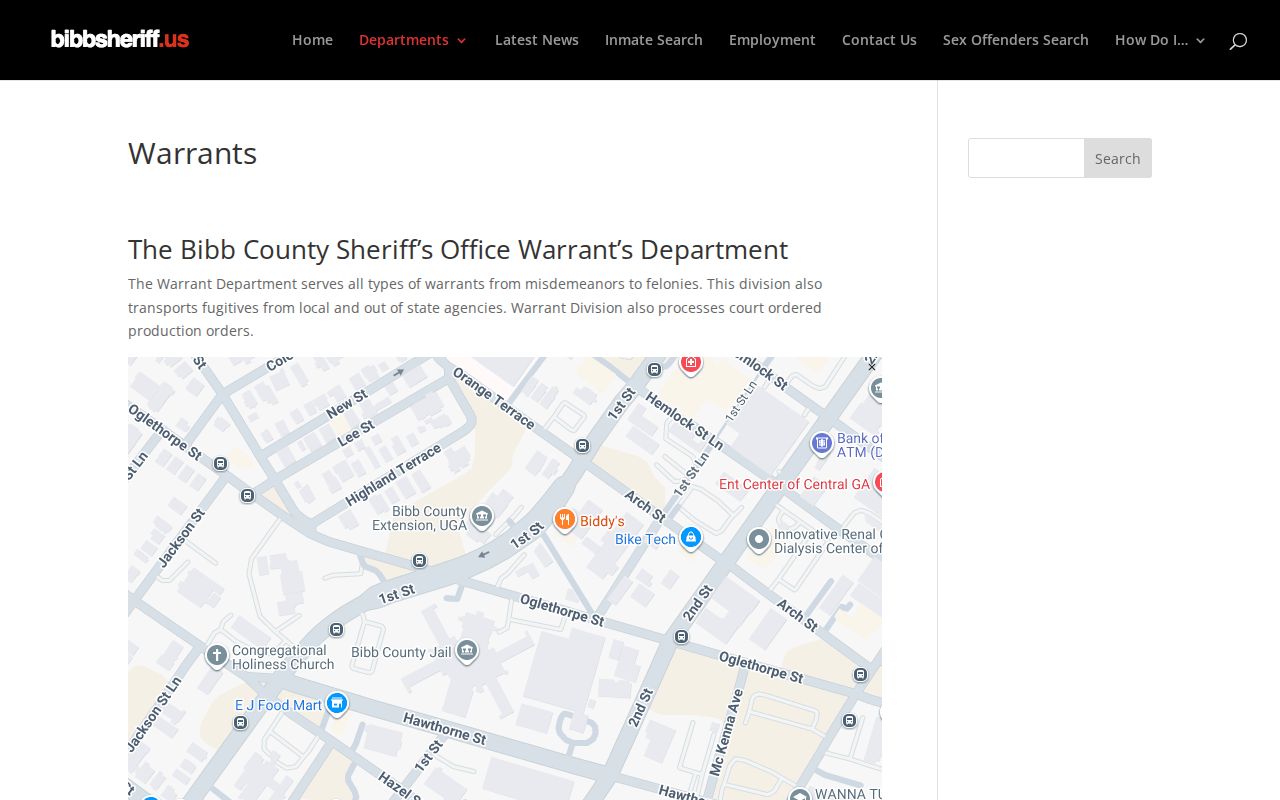Click the bus stop below Bibb County Extension label

pos(420,561)
